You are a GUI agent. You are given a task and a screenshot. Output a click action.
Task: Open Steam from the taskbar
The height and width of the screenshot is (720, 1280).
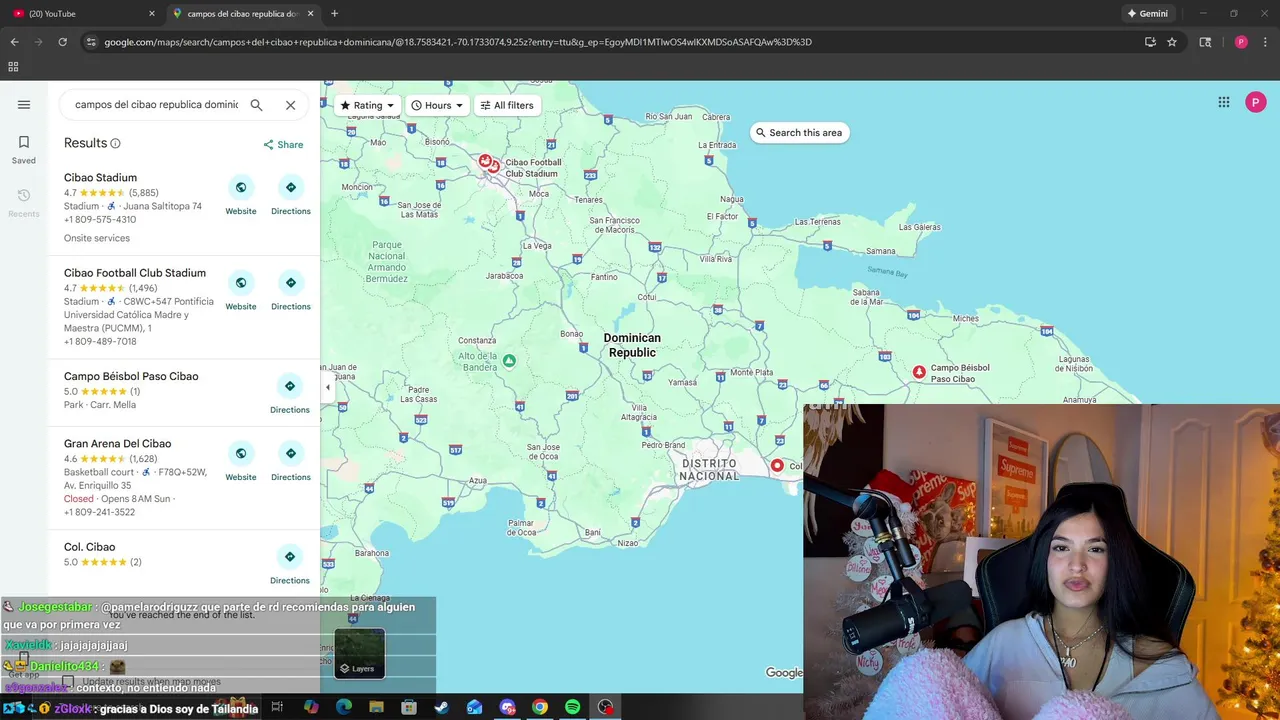point(442,707)
